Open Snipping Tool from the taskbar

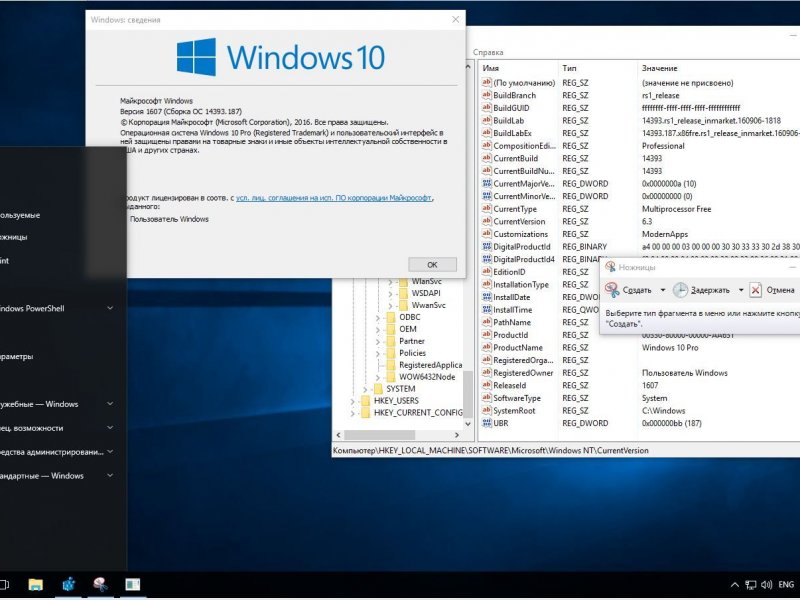[x=100, y=585]
